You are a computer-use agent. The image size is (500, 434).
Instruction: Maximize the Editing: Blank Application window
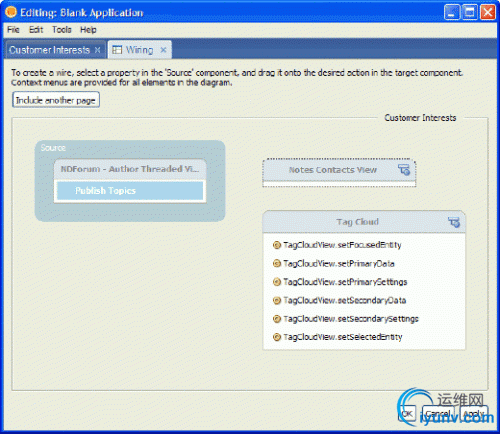coord(470,12)
